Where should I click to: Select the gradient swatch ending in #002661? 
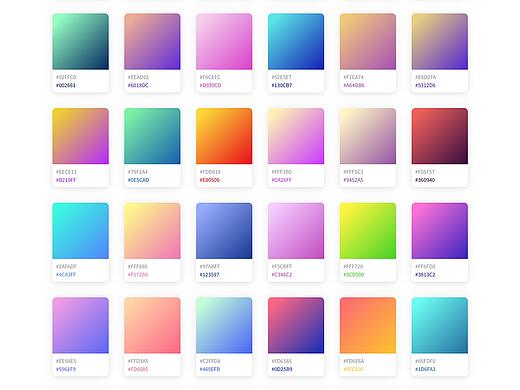click(80, 41)
